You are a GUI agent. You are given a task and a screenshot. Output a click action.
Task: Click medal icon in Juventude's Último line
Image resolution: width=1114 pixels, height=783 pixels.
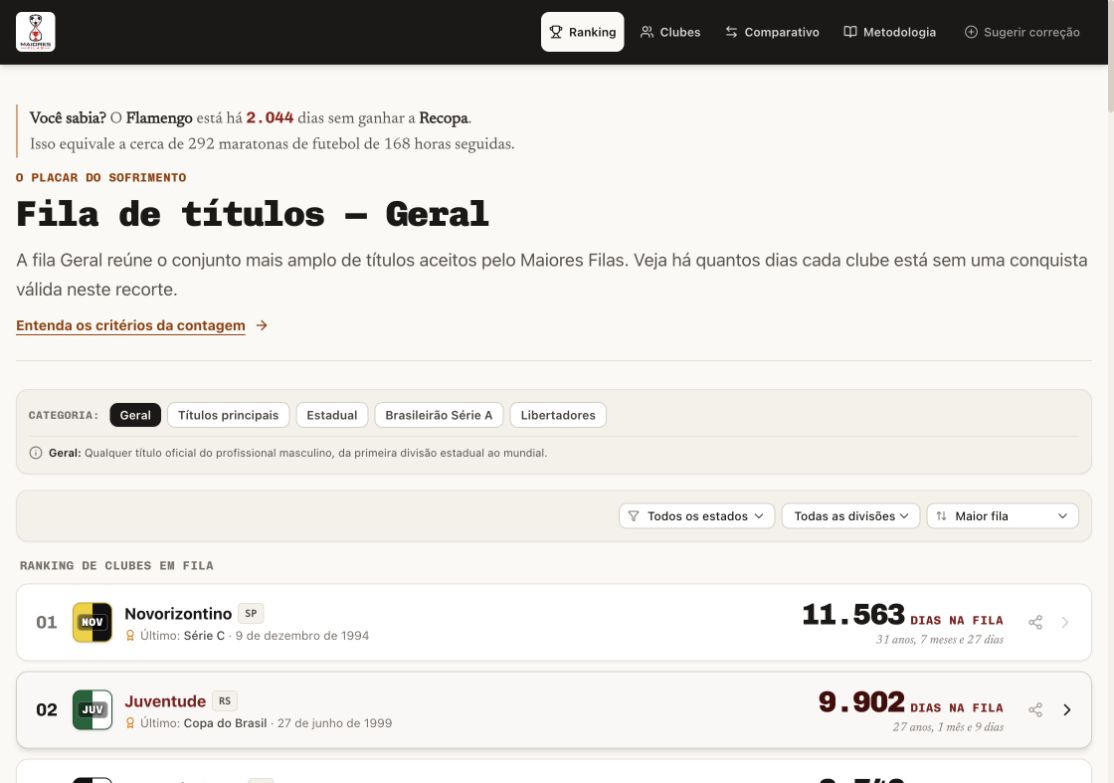(x=130, y=723)
